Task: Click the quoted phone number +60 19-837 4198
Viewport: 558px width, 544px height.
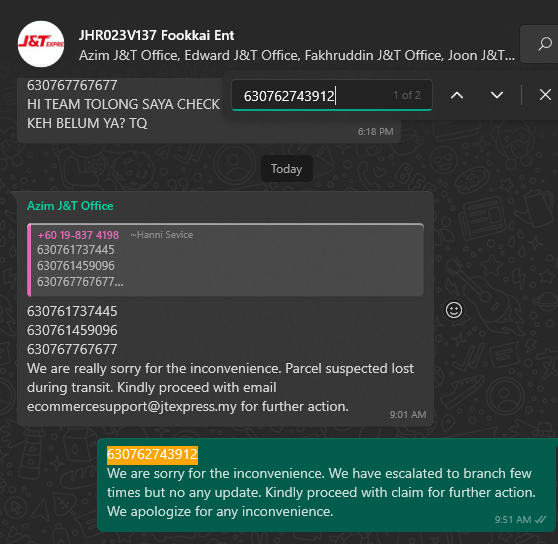Action: pyautogui.click(x=78, y=235)
